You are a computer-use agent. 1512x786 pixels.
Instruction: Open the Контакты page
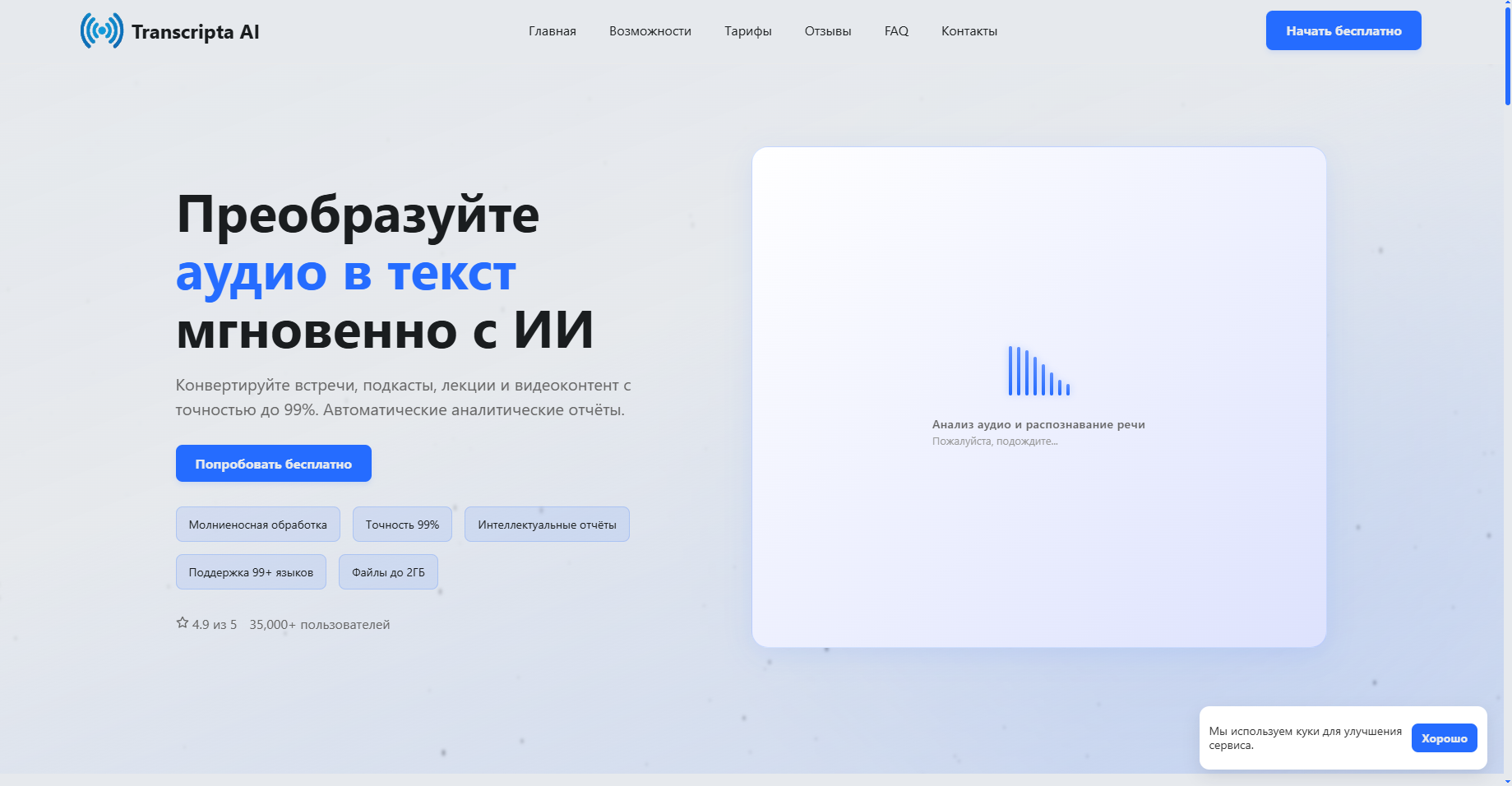coord(969,30)
